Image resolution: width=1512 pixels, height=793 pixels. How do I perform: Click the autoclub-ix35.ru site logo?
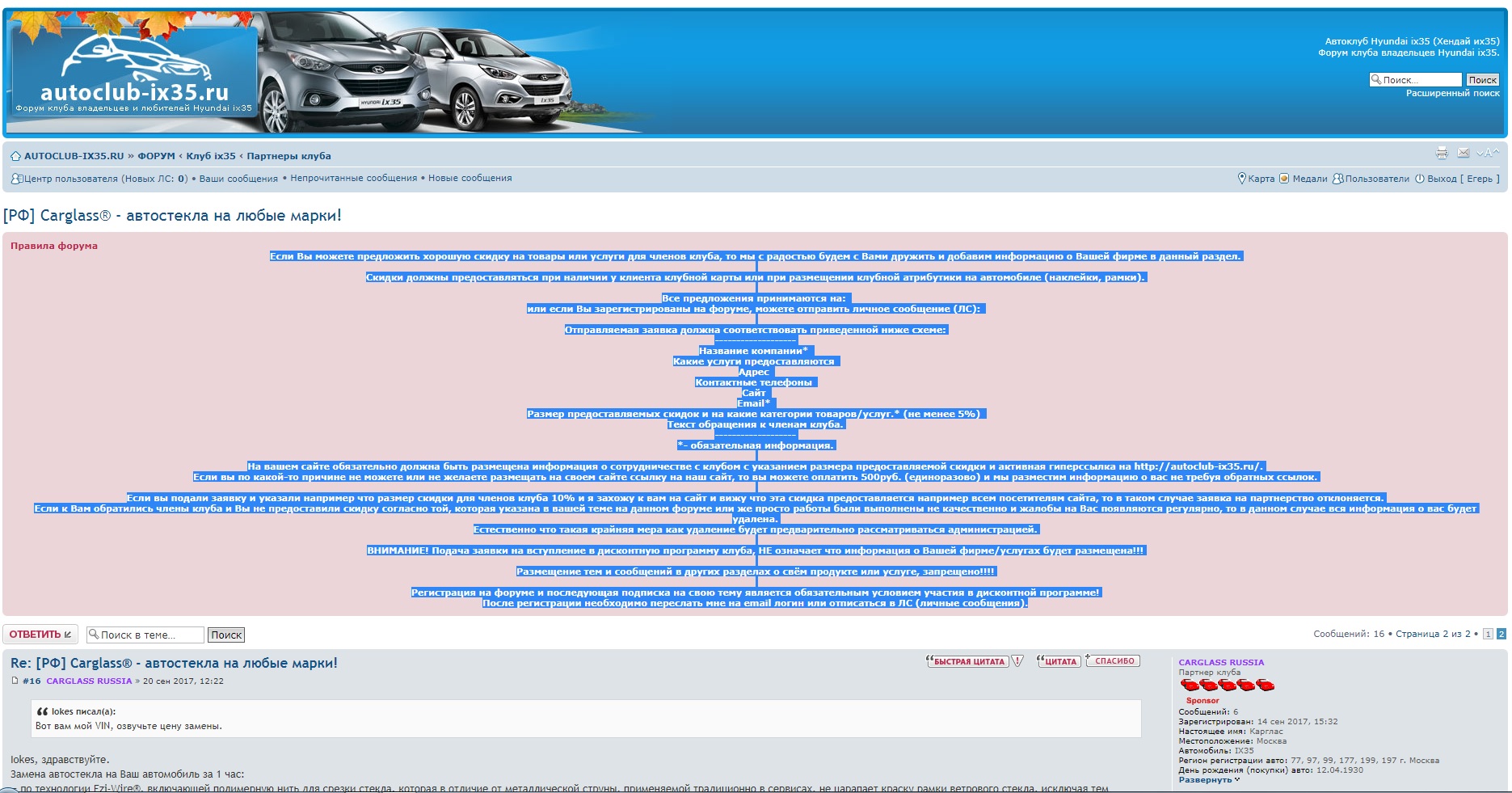(x=134, y=74)
